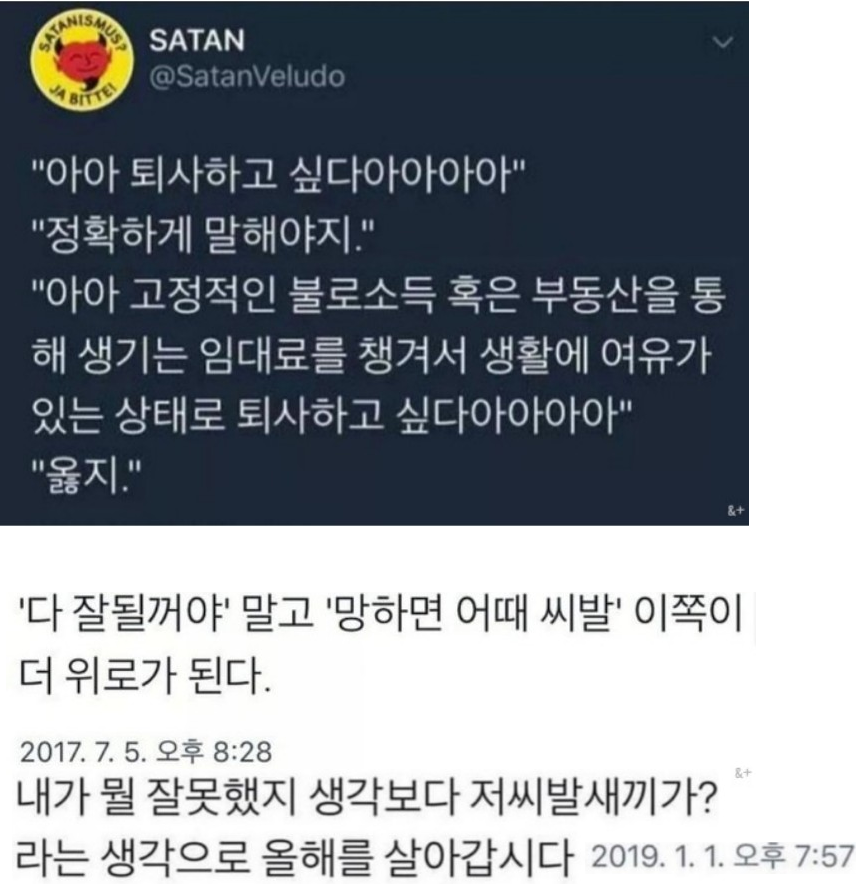
Task: Open the SATAN profile avatar badge
Action: [82, 60]
